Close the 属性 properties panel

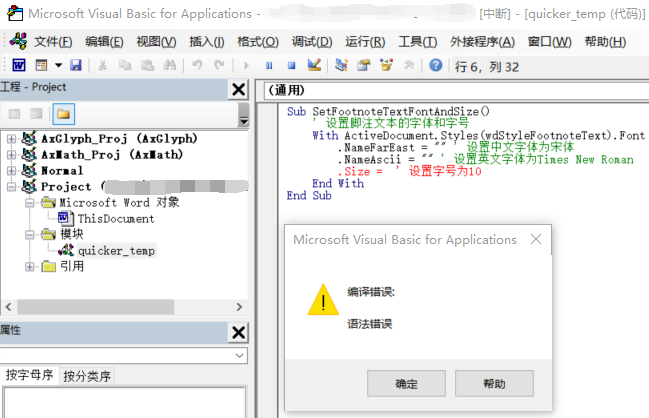point(238,333)
